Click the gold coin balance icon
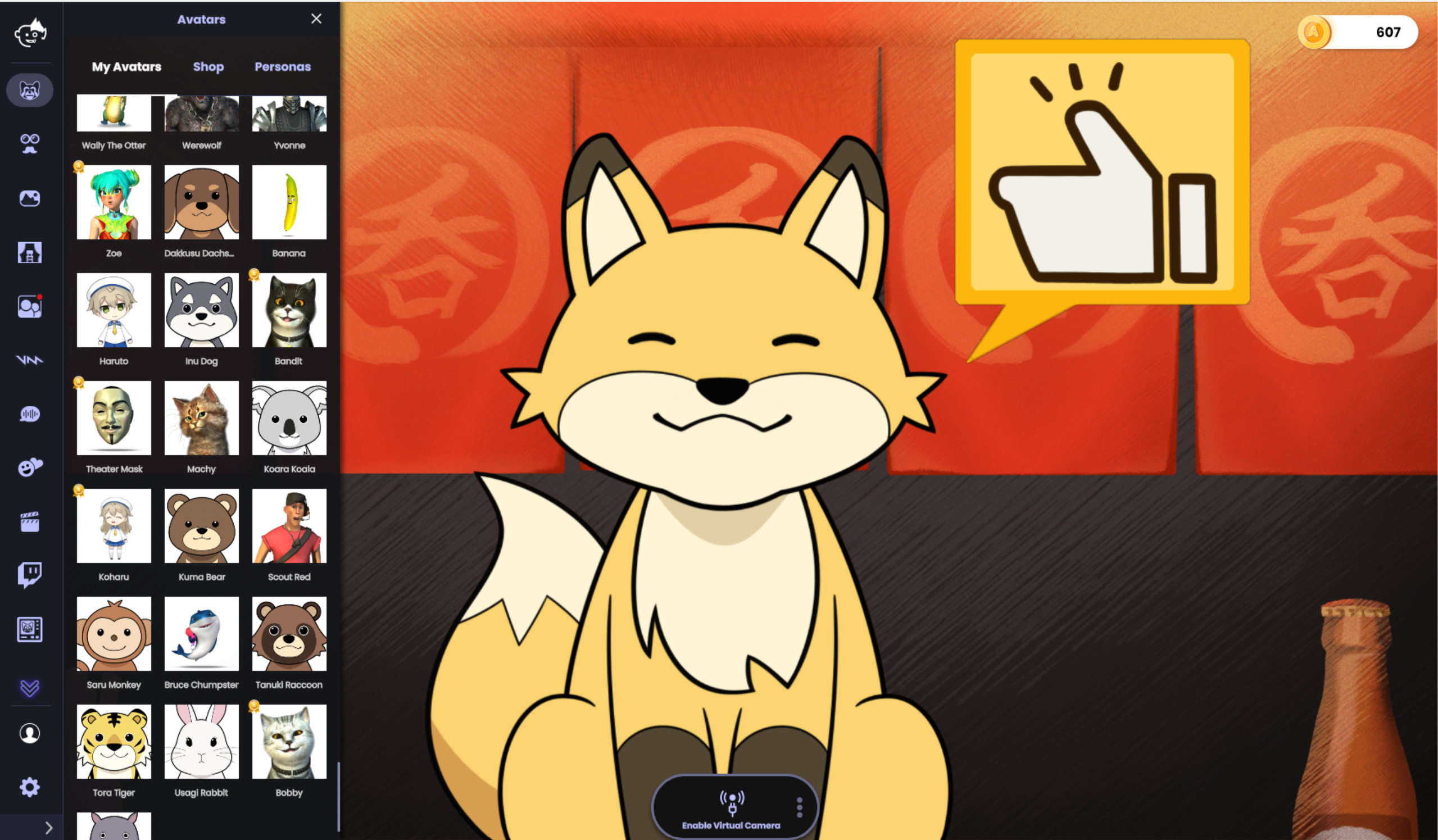Viewport: 1438px width, 840px height. (1314, 32)
